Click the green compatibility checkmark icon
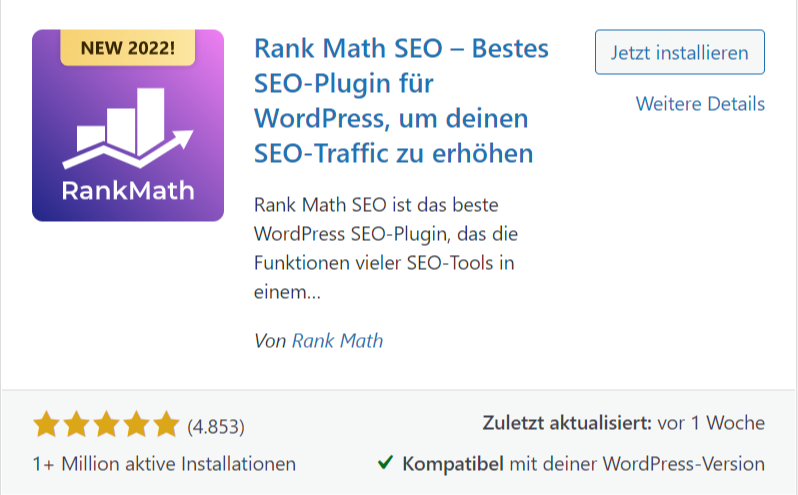This screenshot has height=495, width=798. point(385,462)
